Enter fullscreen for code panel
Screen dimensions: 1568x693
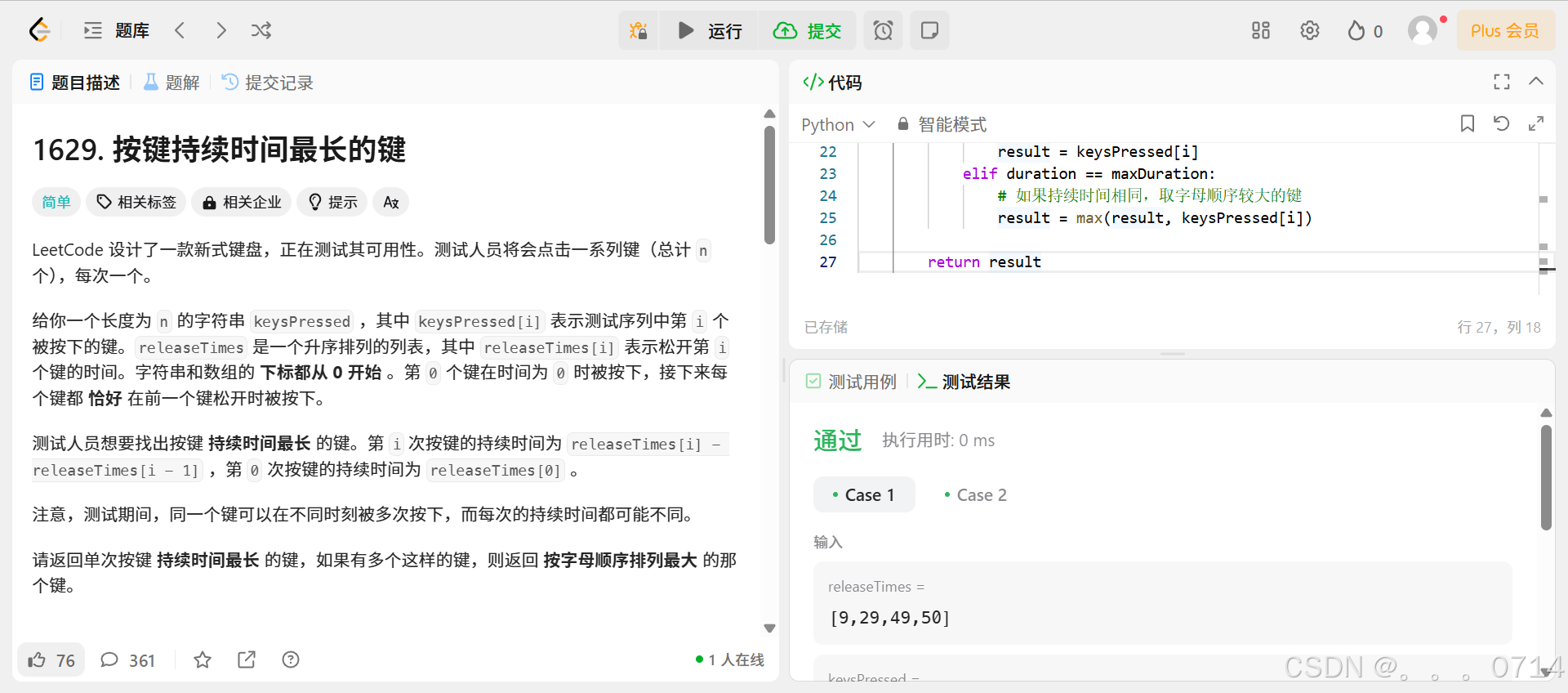1502,82
